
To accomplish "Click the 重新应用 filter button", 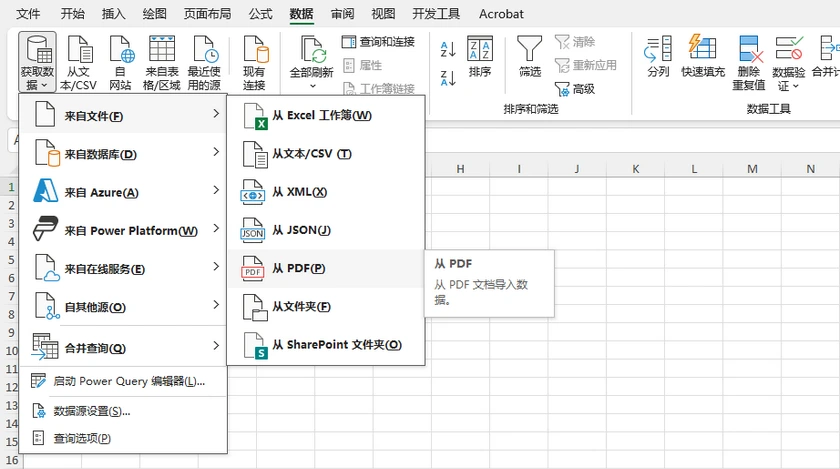I will pyautogui.click(x=586, y=65).
